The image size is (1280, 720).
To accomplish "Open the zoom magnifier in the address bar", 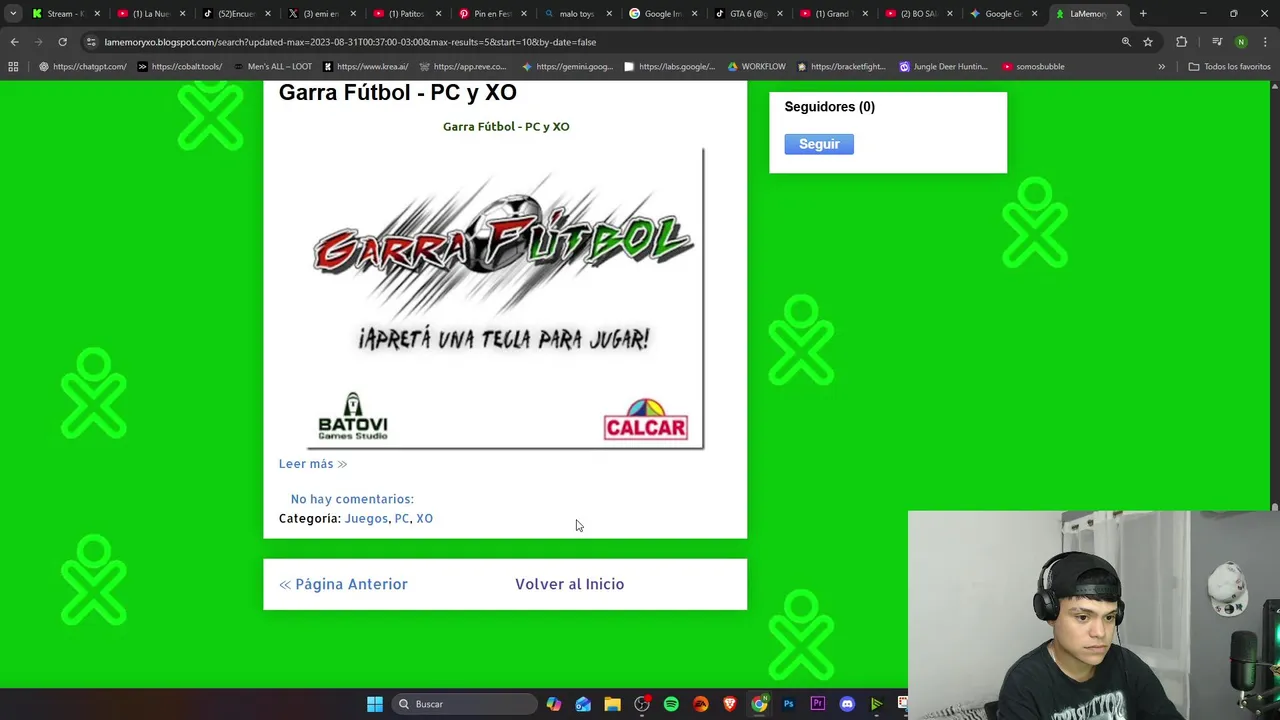I will pyautogui.click(x=1126, y=42).
